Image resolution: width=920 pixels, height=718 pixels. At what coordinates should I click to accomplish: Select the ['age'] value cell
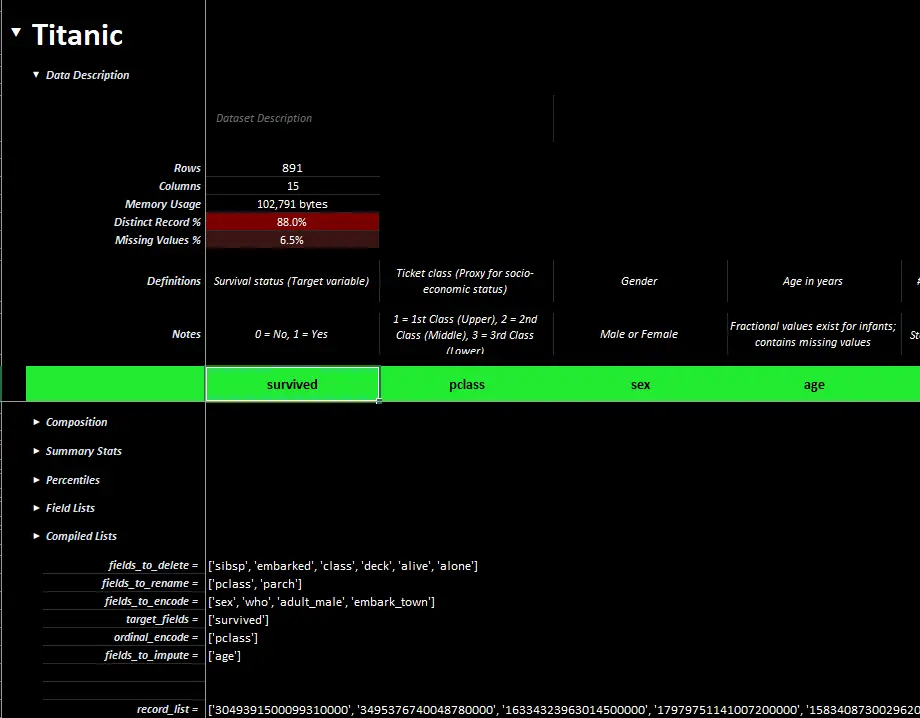(x=225, y=656)
